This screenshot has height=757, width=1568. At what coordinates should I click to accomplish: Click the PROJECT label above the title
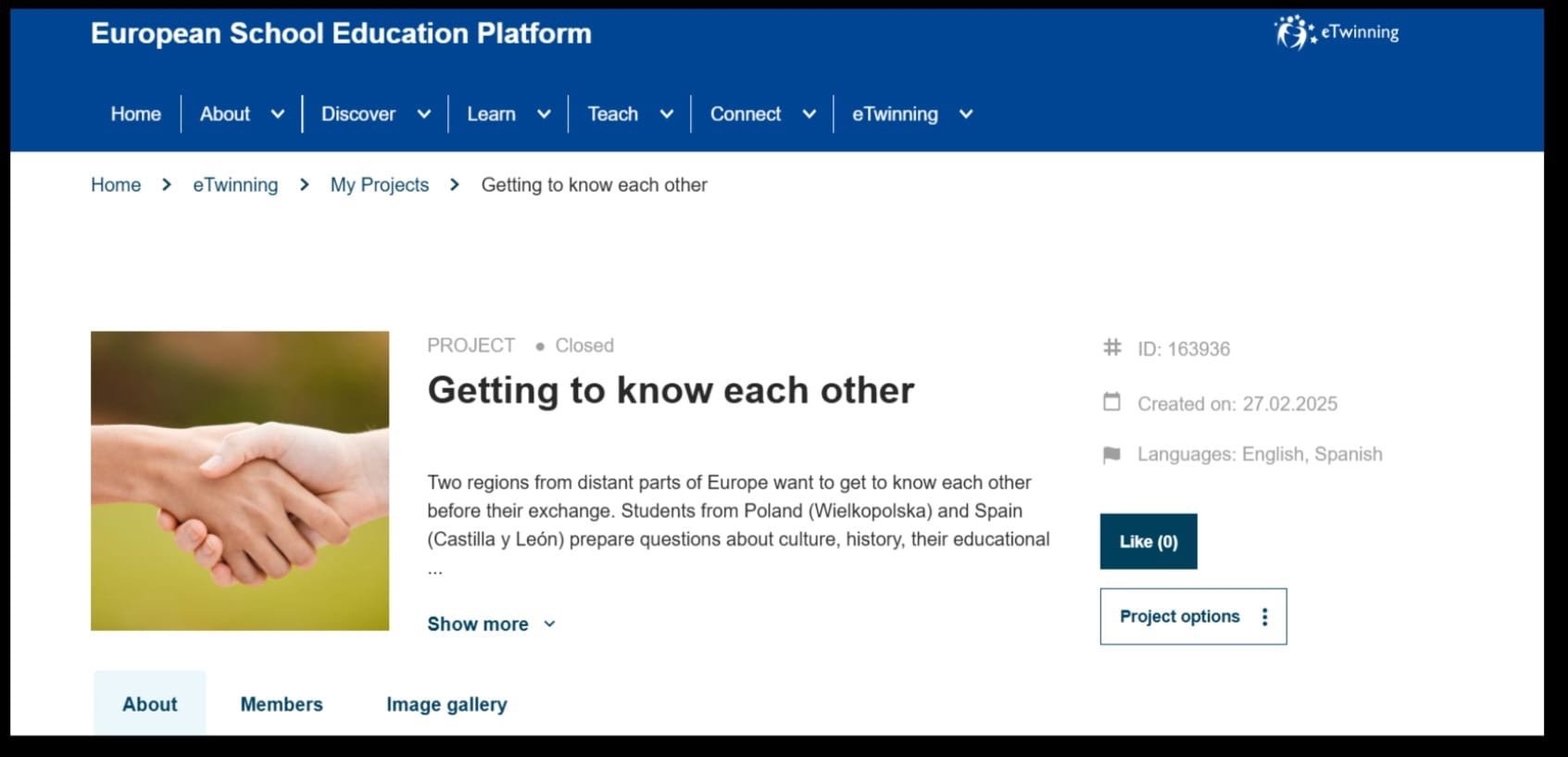coord(470,346)
